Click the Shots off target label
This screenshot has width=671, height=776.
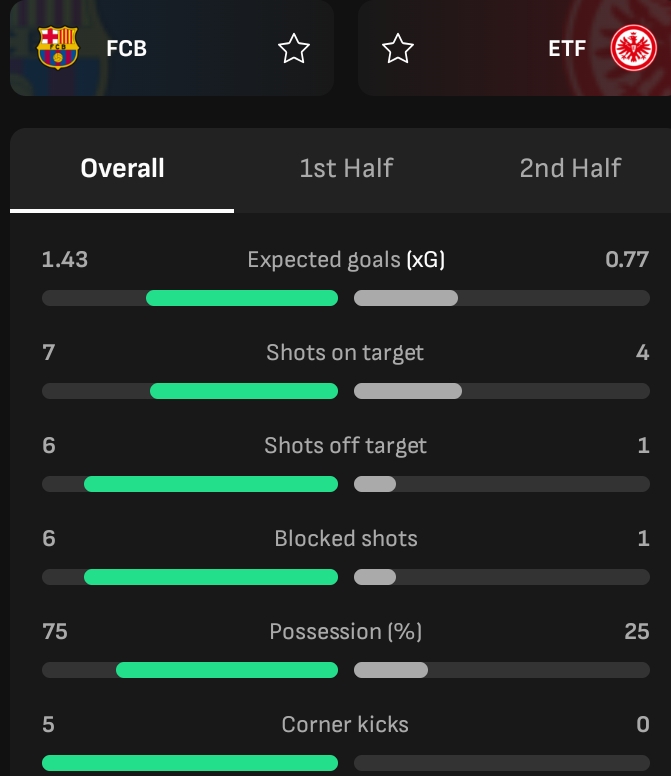tap(345, 446)
